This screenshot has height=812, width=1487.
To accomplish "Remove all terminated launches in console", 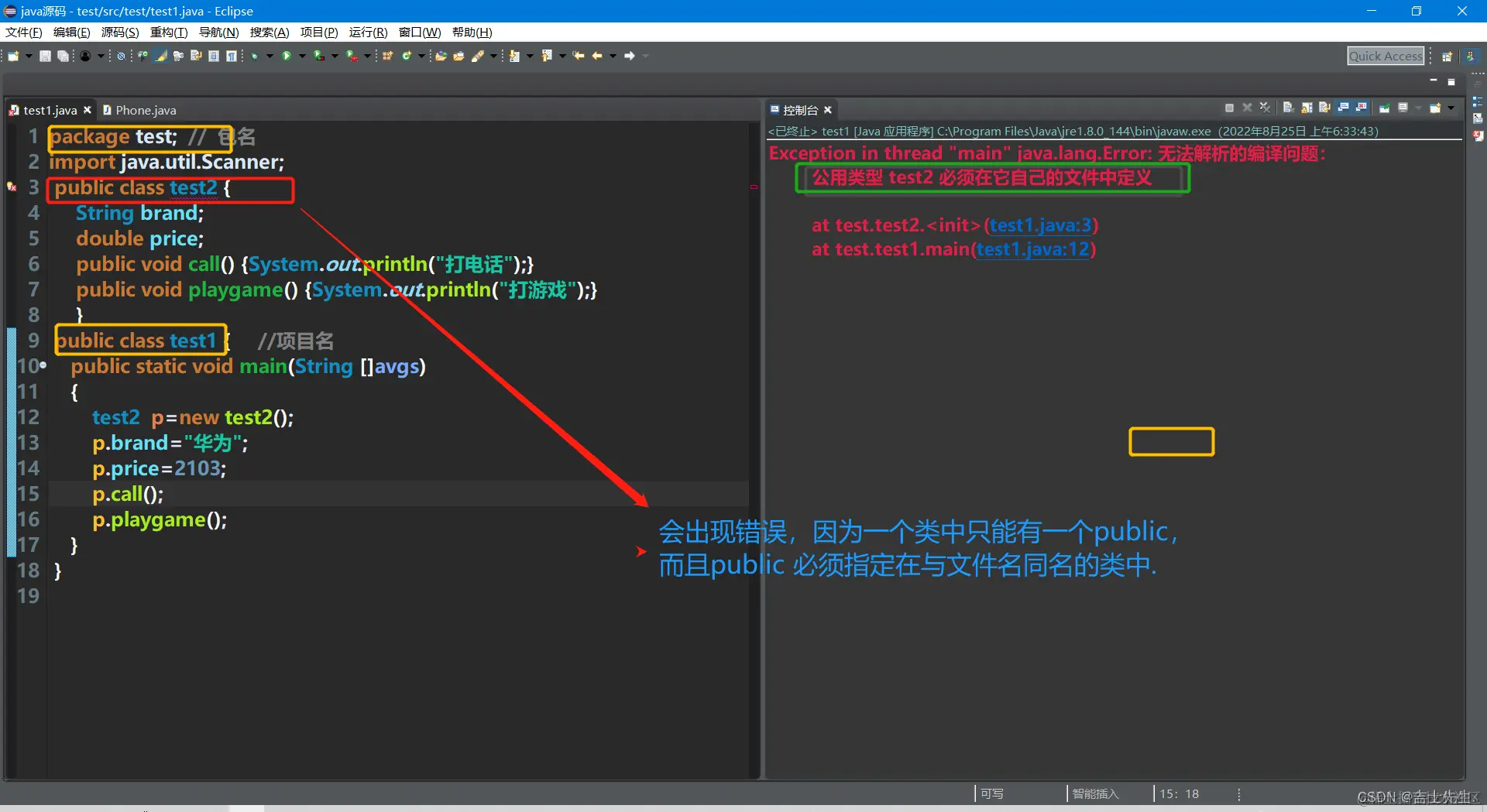I will 1265,108.
